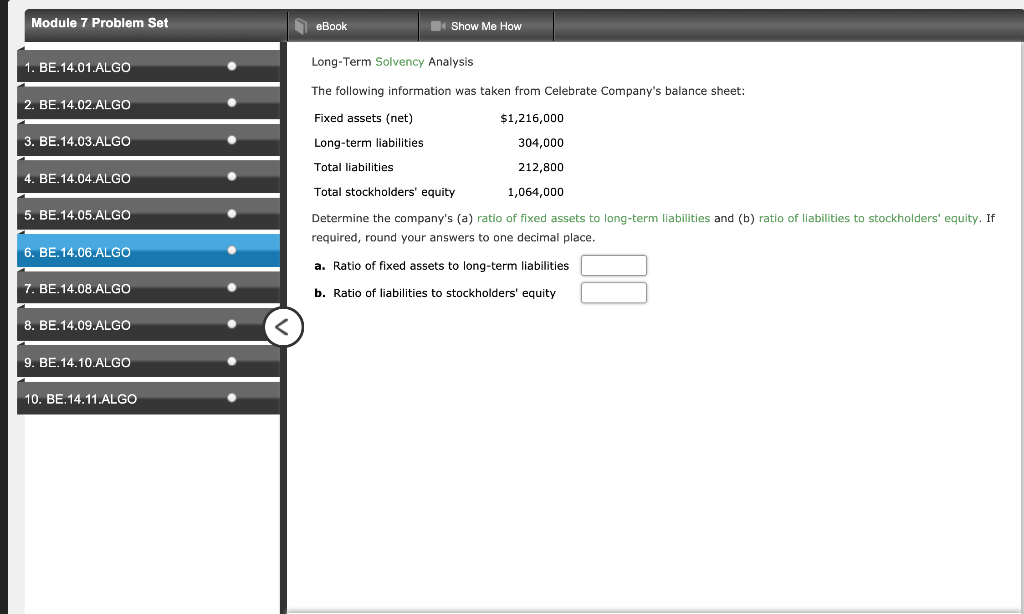
Task: Toggle the completion dot on BE.14.10.ALGO
Action: (x=232, y=362)
